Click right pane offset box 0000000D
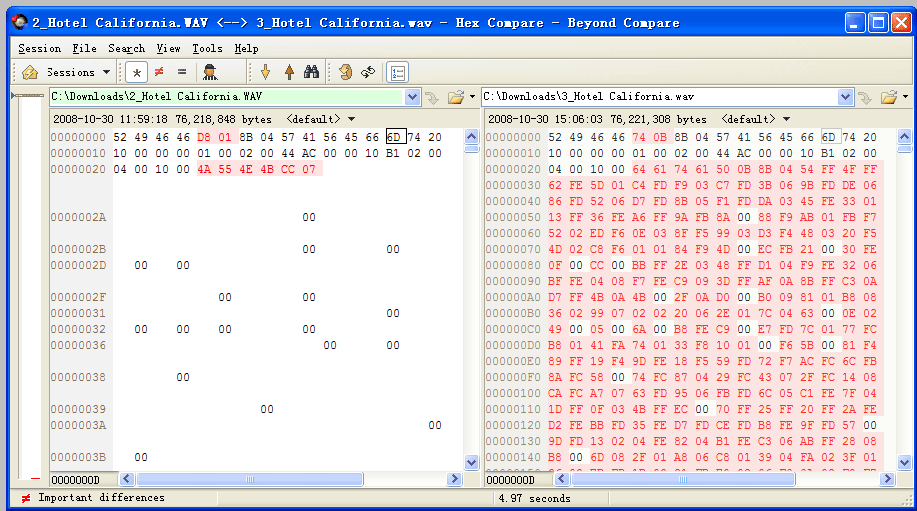 [519, 480]
